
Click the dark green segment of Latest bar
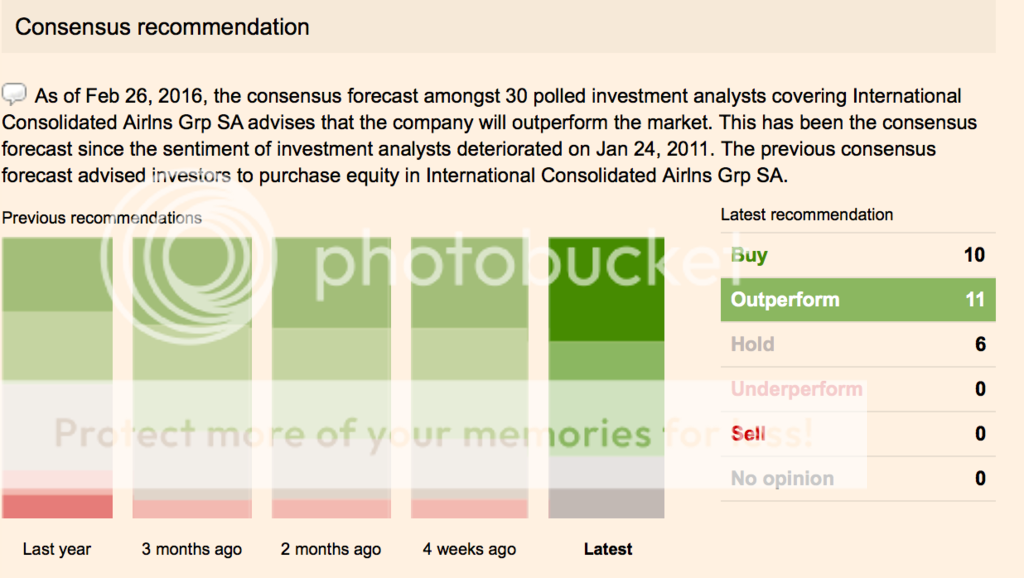pos(606,289)
